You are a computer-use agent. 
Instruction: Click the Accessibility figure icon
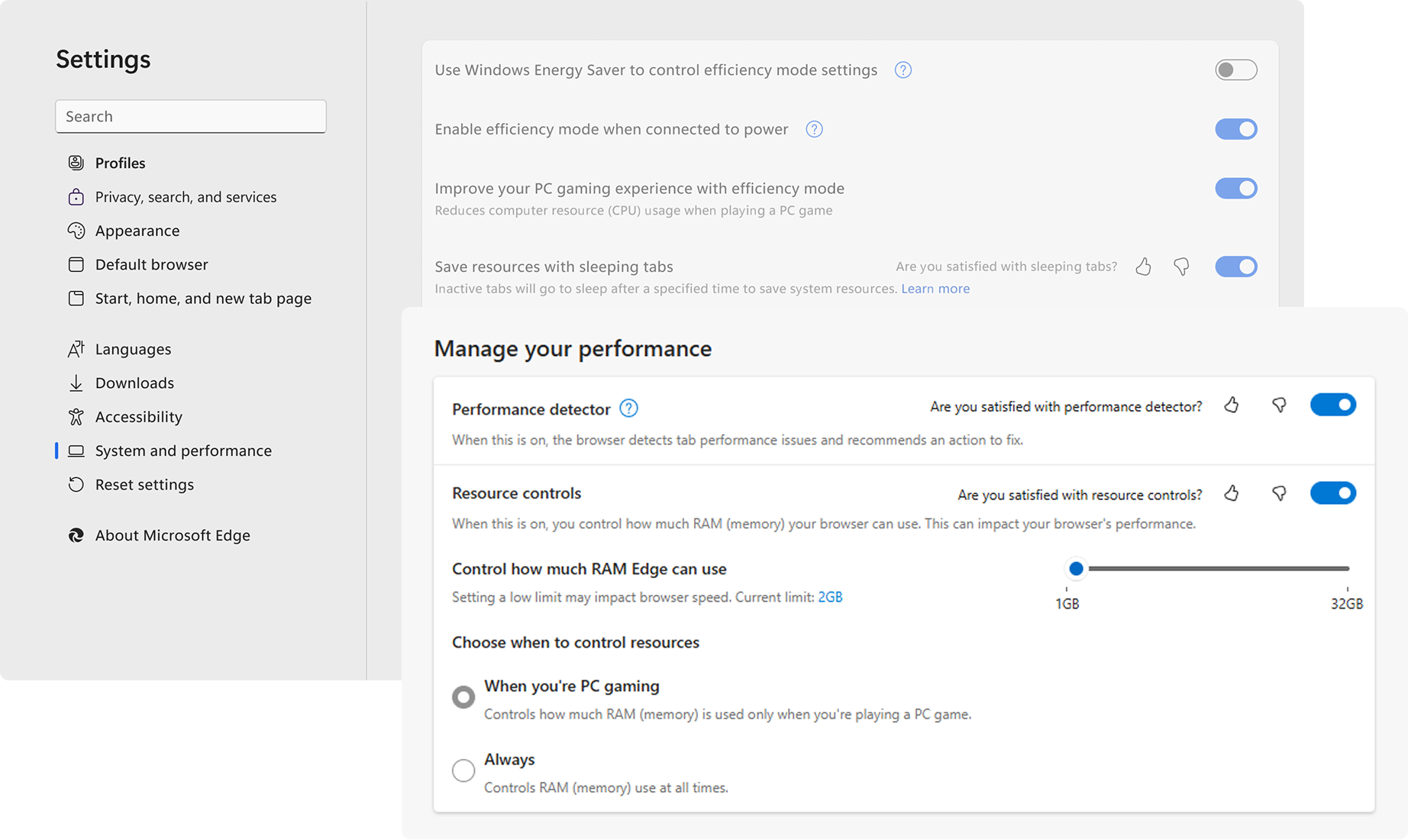(x=76, y=416)
